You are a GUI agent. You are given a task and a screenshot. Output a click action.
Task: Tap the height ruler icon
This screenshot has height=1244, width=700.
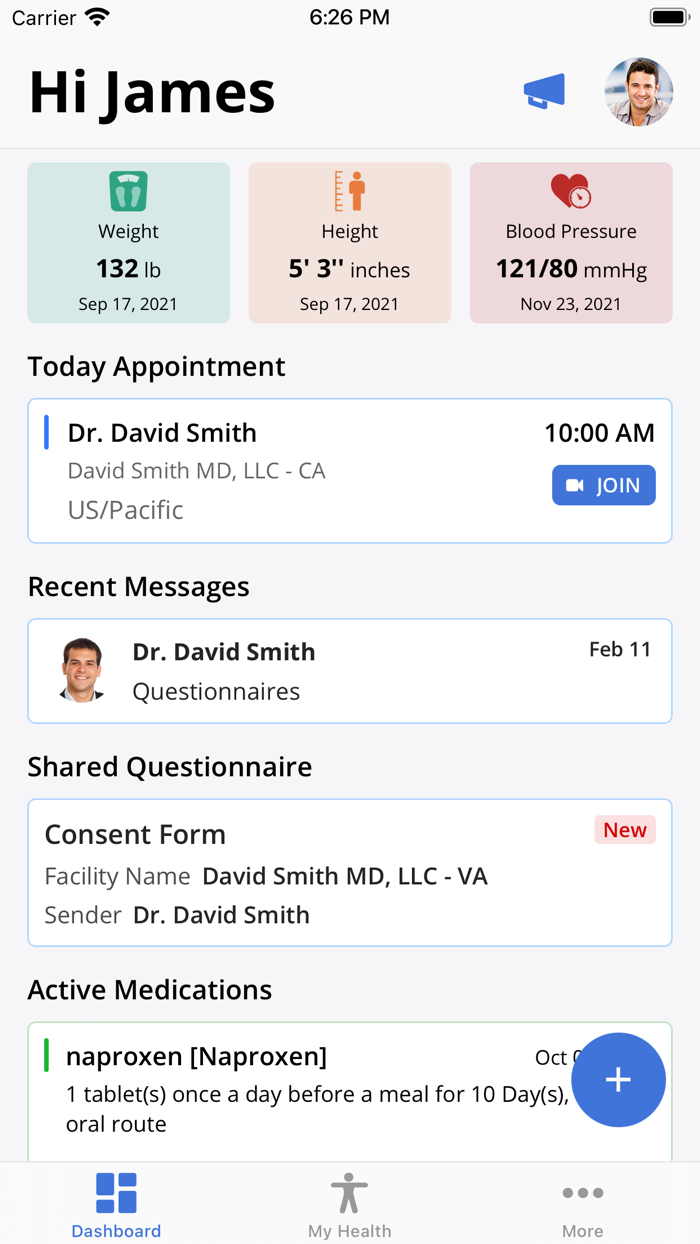pyautogui.click(x=350, y=191)
